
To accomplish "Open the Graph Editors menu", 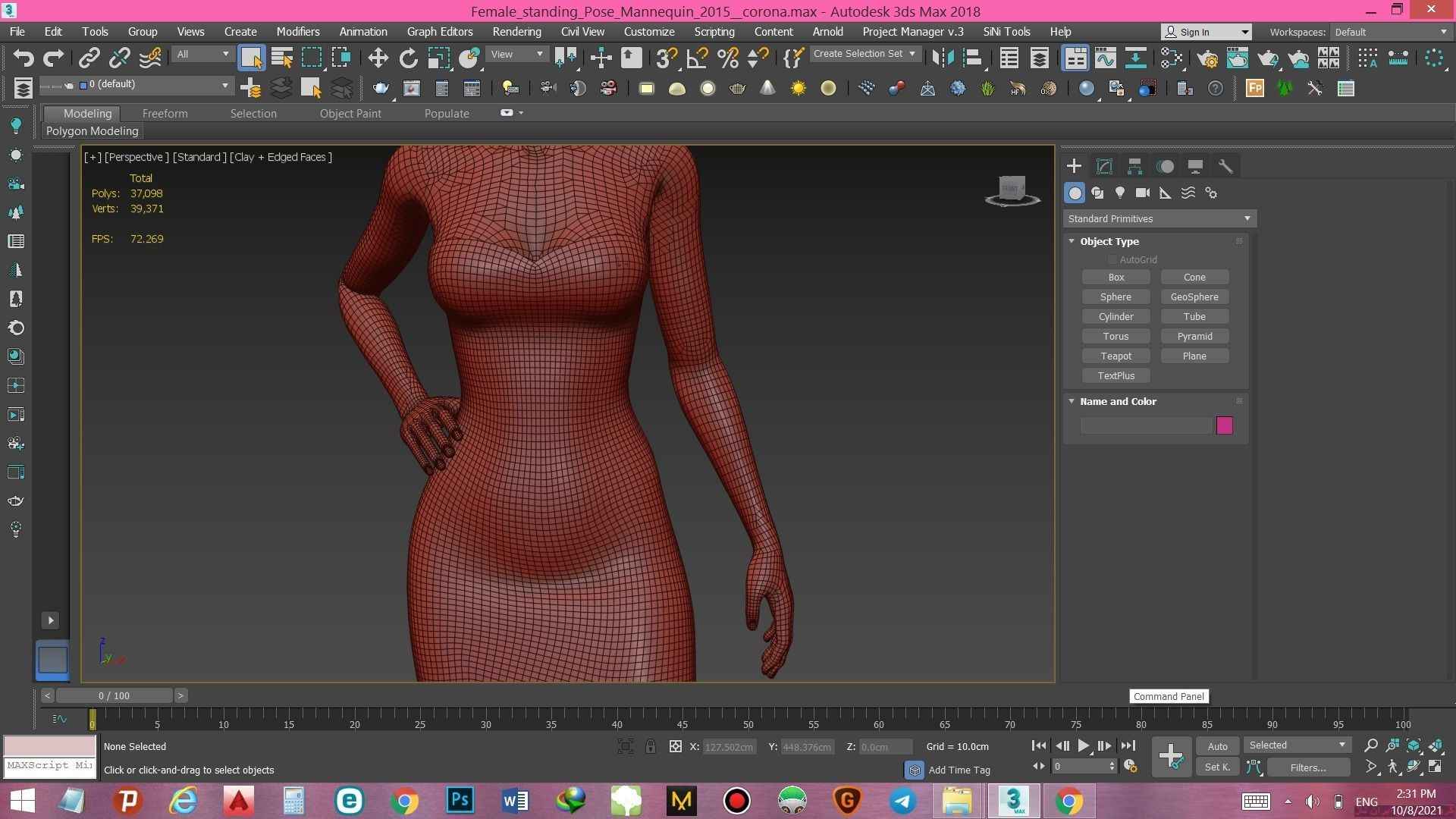I will click(440, 32).
